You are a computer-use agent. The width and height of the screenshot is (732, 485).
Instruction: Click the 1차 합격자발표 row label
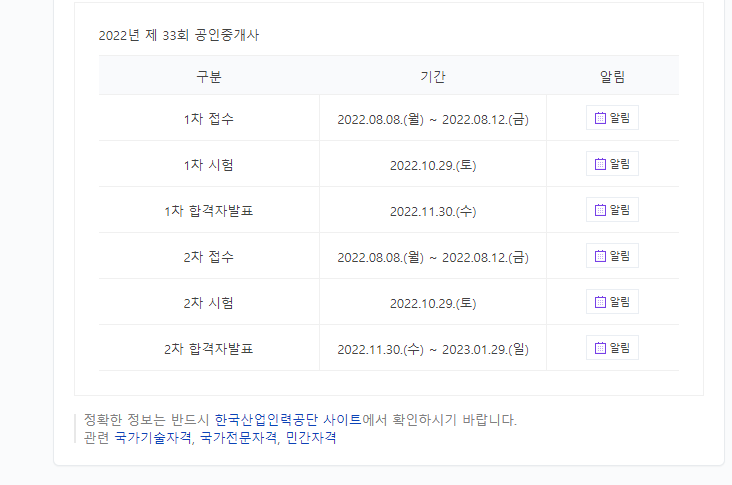(209, 211)
